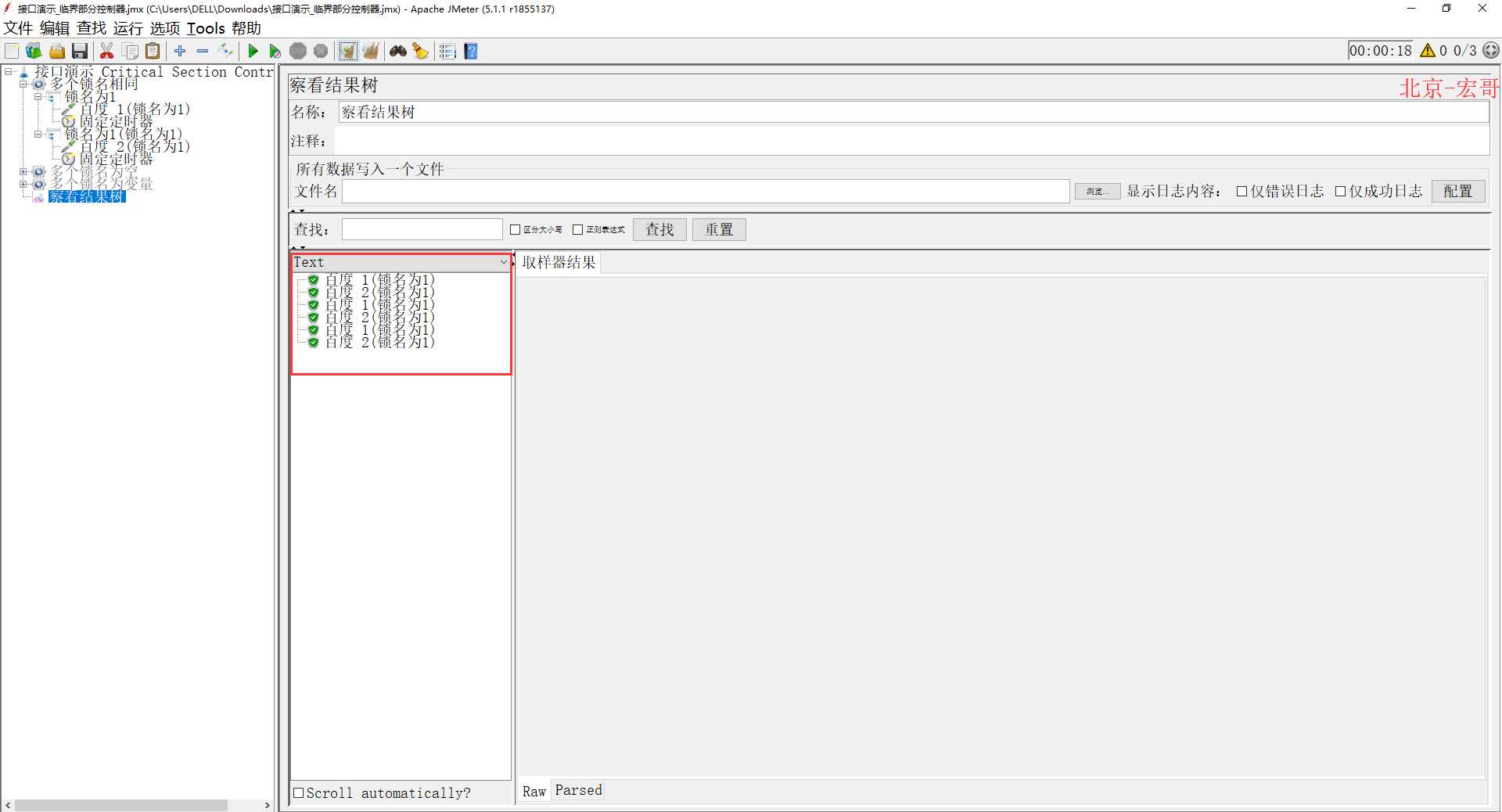Paste element using clipboard icon
Viewport: 1502px width, 812px height.
pyautogui.click(x=153, y=51)
